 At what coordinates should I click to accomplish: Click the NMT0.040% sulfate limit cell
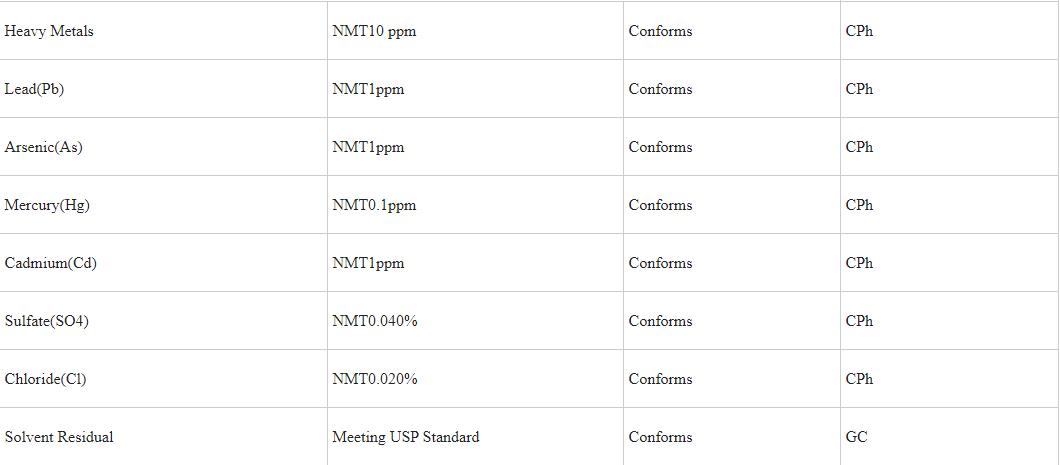tap(375, 321)
